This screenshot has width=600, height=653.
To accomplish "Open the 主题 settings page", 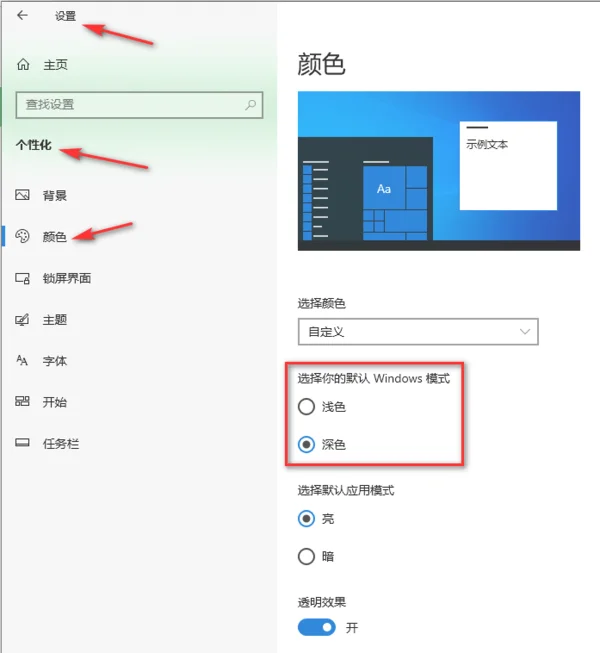I will (55, 320).
